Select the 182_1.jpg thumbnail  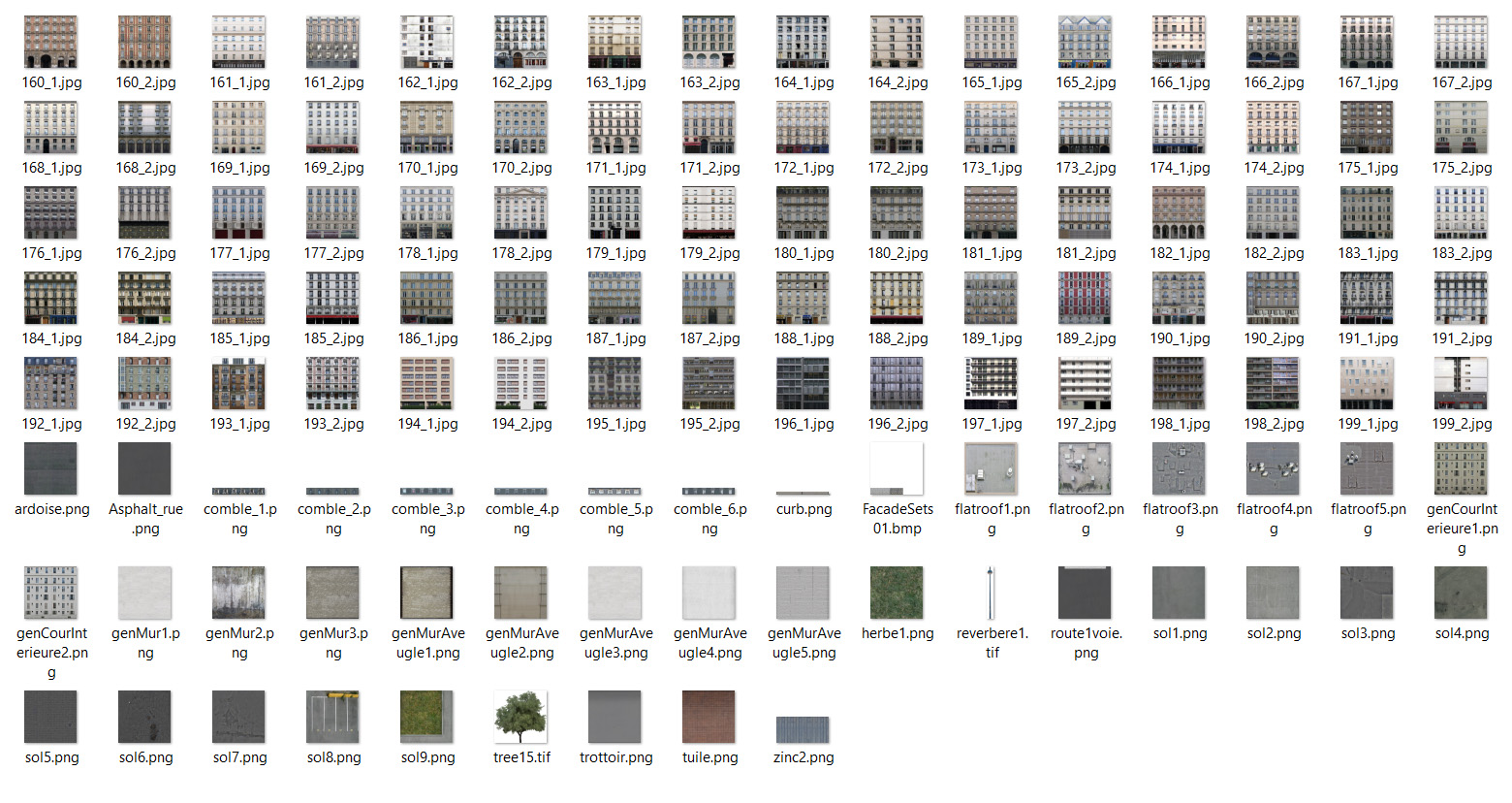click(x=1179, y=212)
